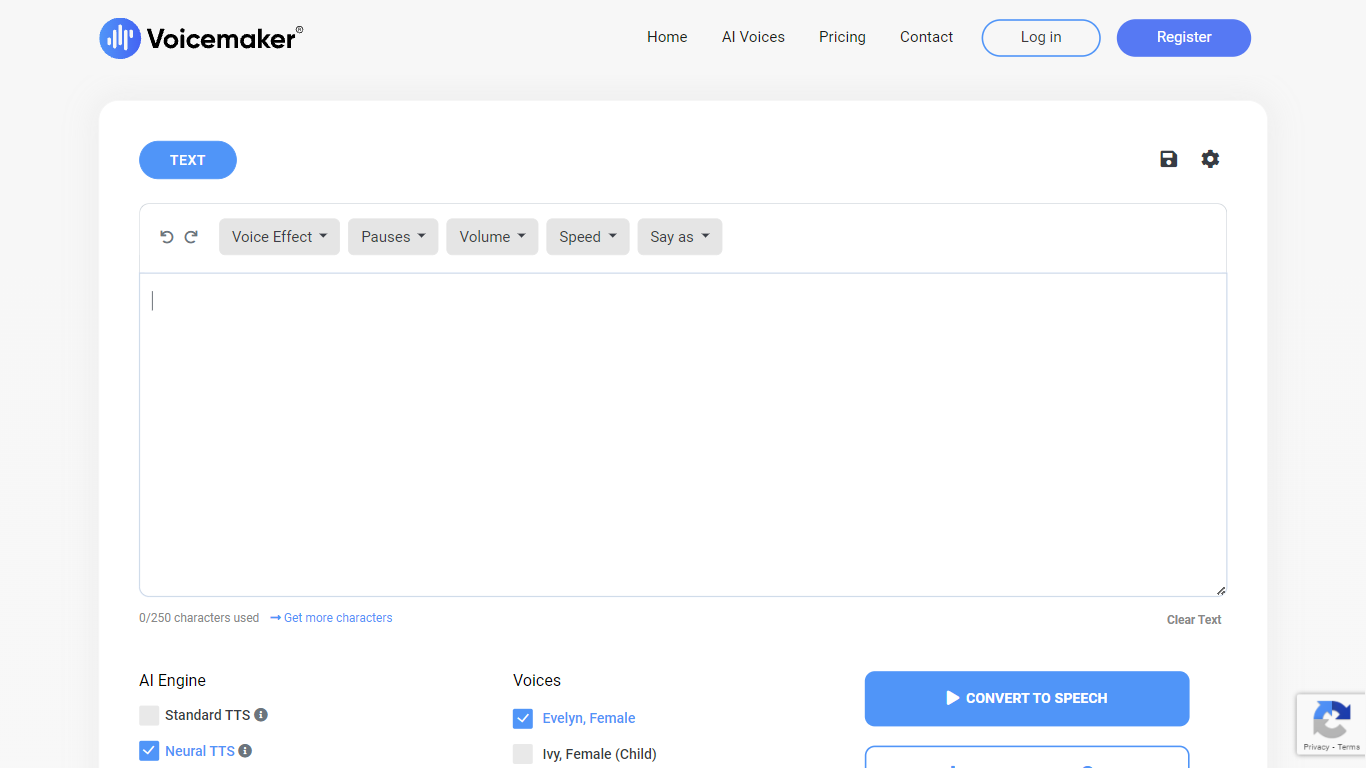Screen dimensions: 1366x768
Task: Click the Standard TTS info icon
Action: (261, 715)
